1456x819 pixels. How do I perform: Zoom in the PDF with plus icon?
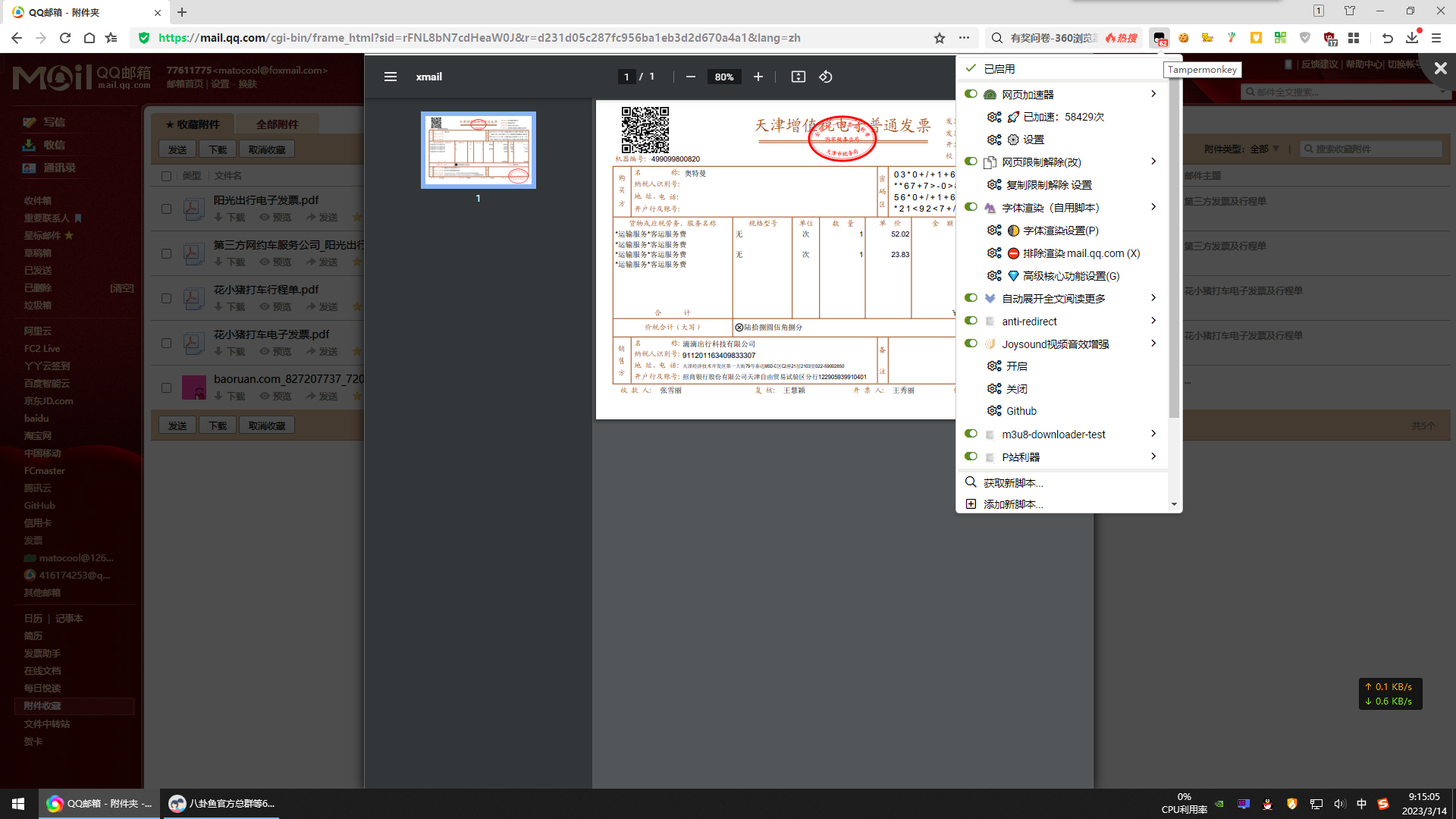tap(758, 77)
